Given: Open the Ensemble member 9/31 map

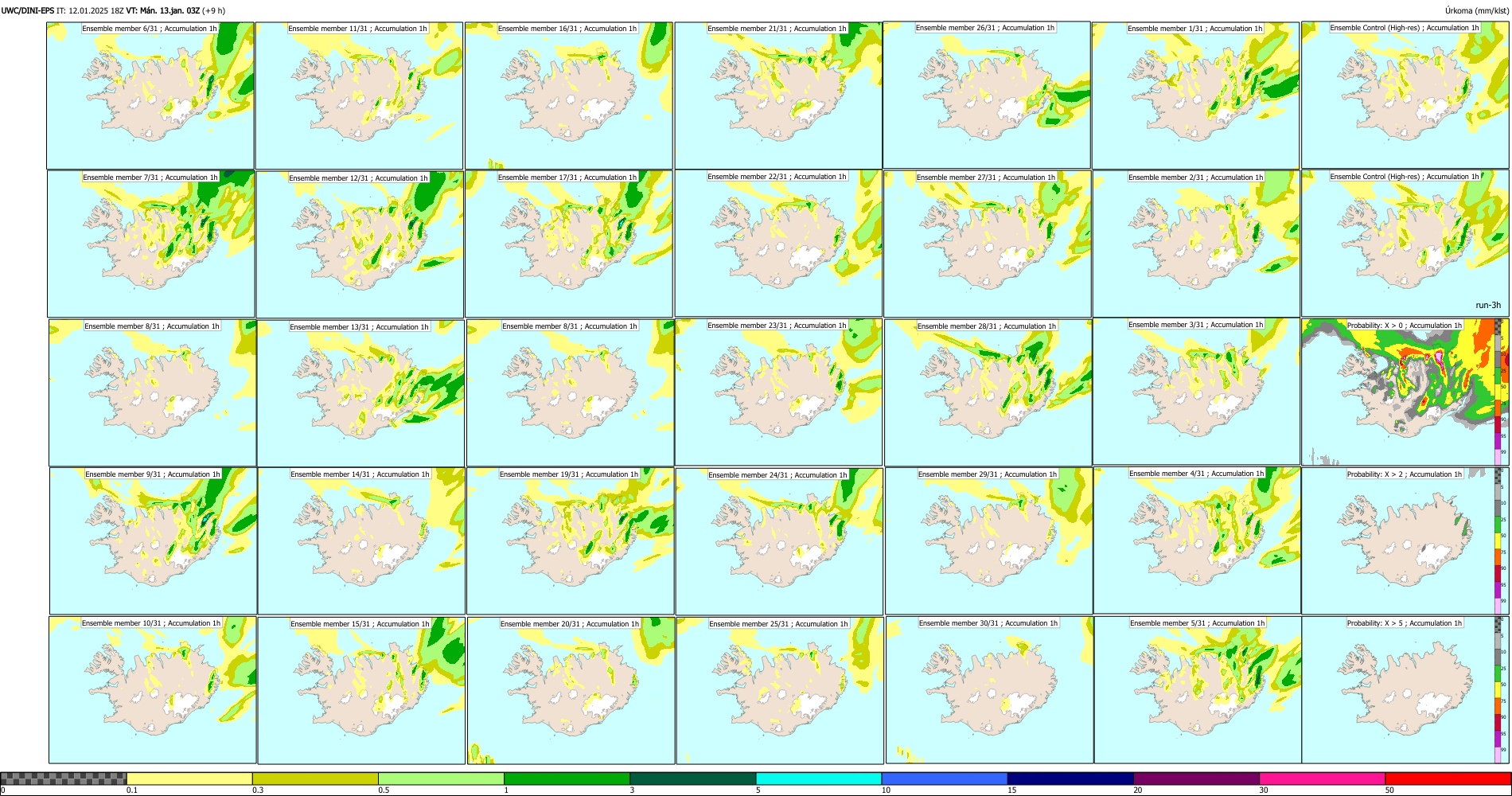Looking at the screenshot, I should (153, 541).
